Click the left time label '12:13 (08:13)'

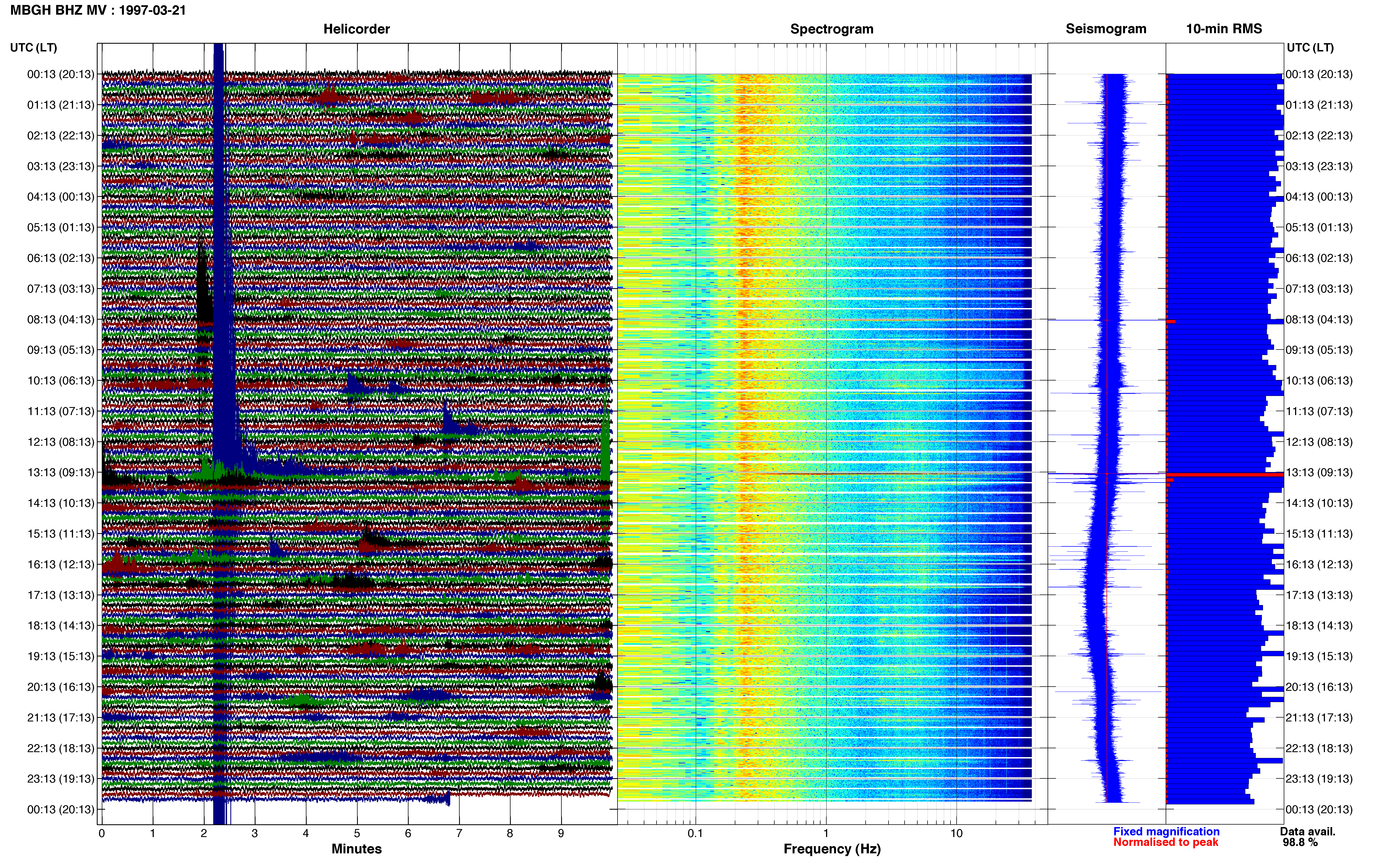[61, 442]
